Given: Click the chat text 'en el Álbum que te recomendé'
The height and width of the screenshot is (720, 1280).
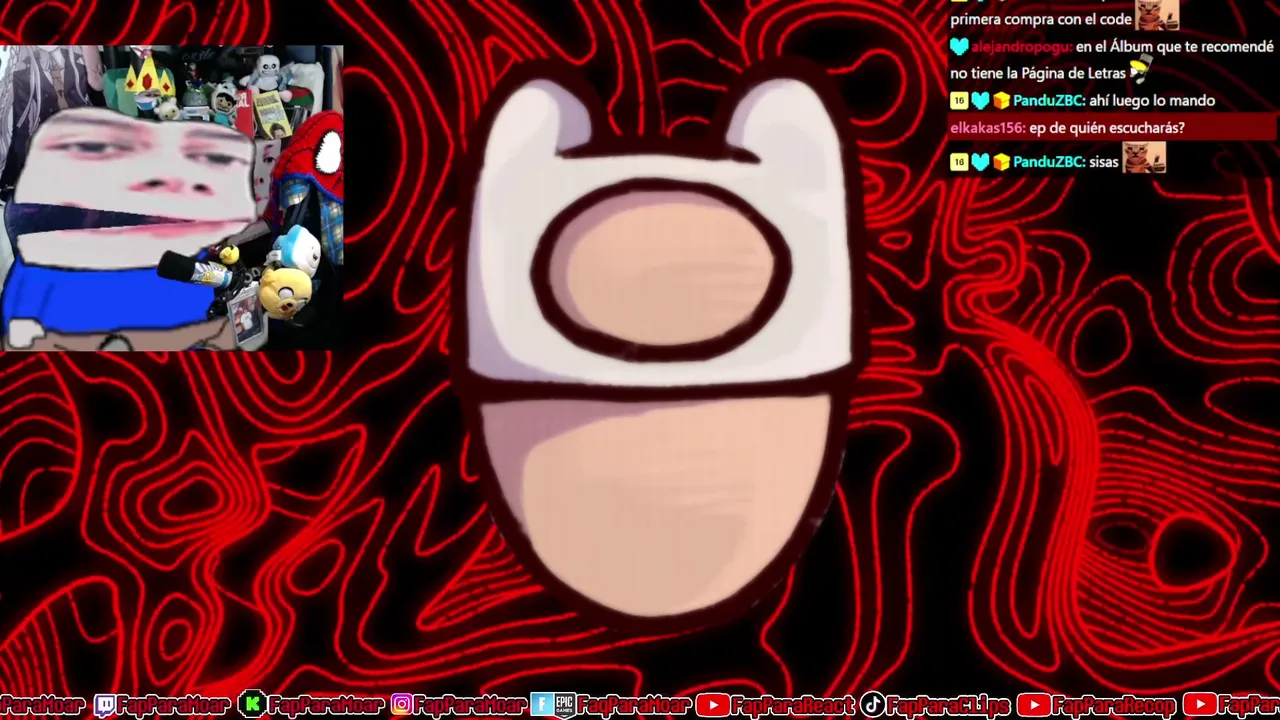Looking at the screenshot, I should 1175,47.
